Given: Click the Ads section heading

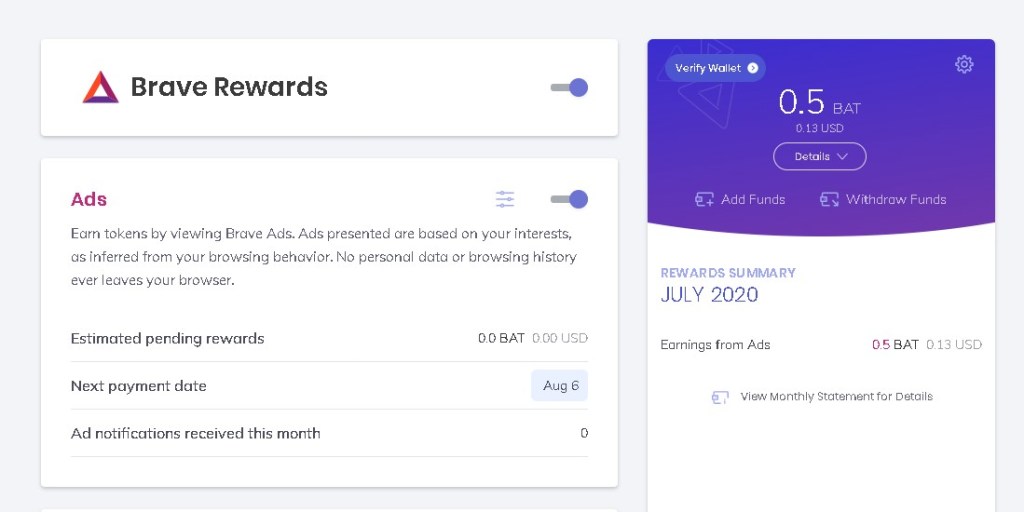Looking at the screenshot, I should click(x=89, y=200).
